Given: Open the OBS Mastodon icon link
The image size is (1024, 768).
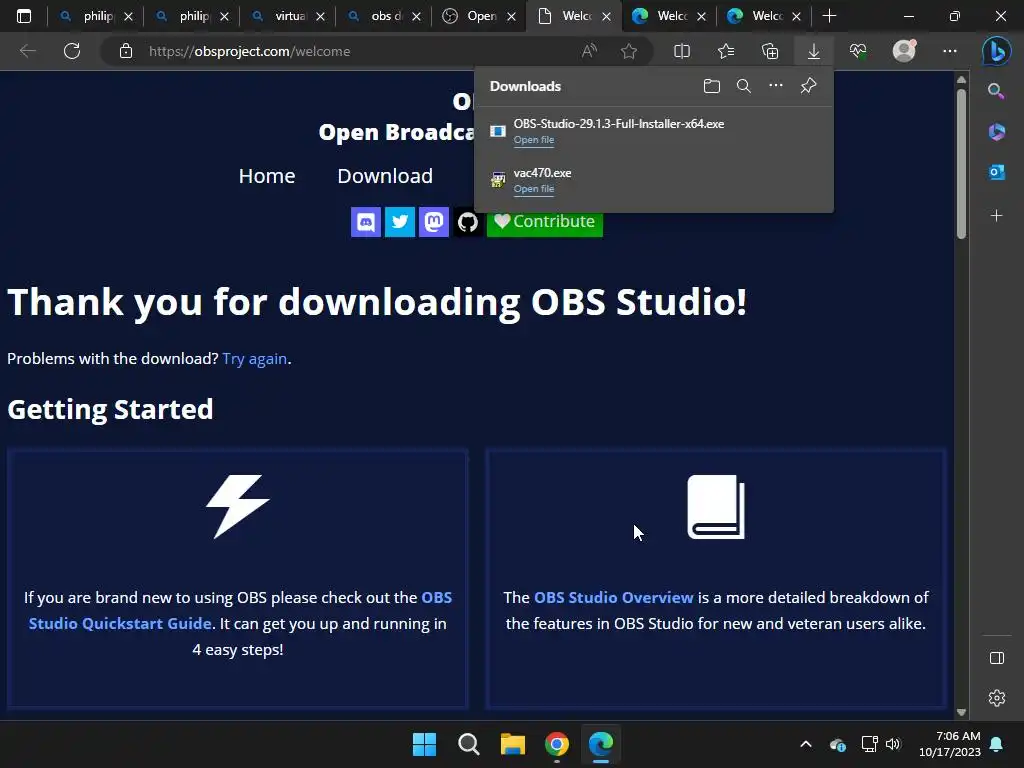Looking at the screenshot, I should (434, 222).
